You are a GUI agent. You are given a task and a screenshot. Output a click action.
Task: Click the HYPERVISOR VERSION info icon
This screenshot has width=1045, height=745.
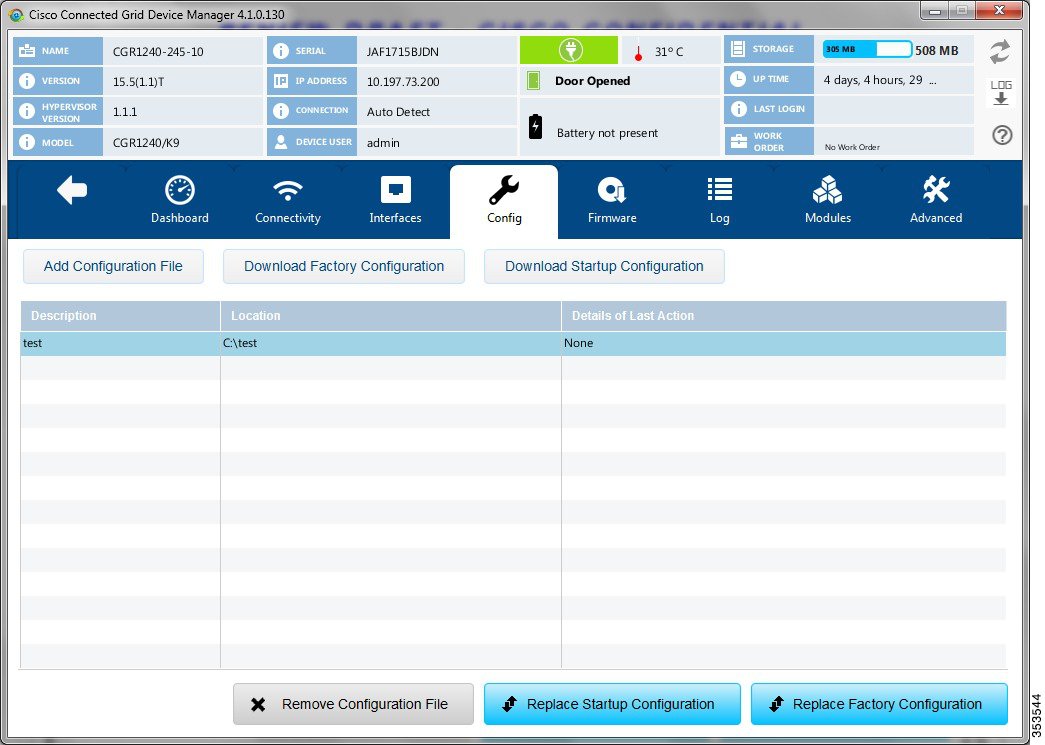(27, 111)
